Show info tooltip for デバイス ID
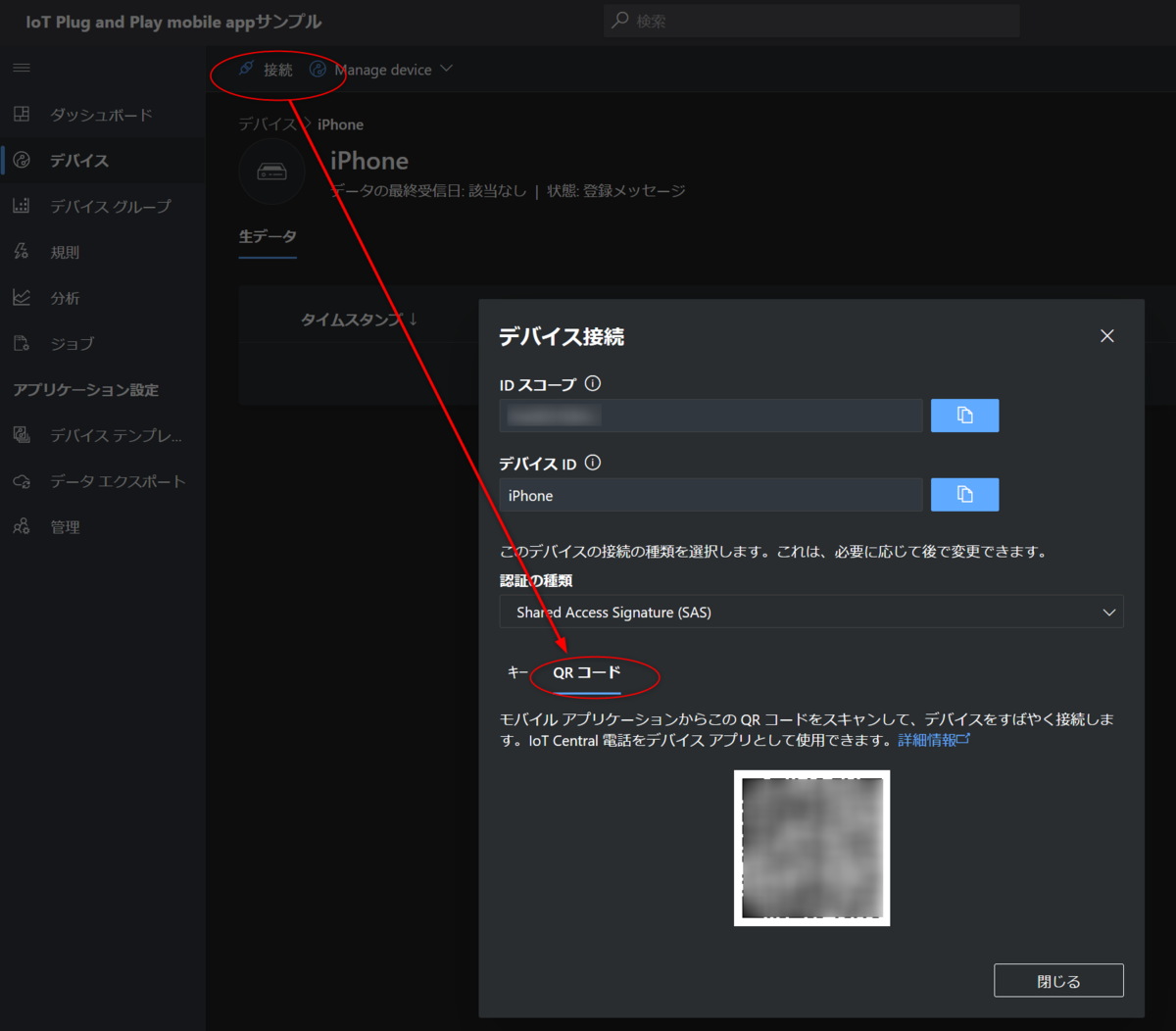 coord(593,463)
